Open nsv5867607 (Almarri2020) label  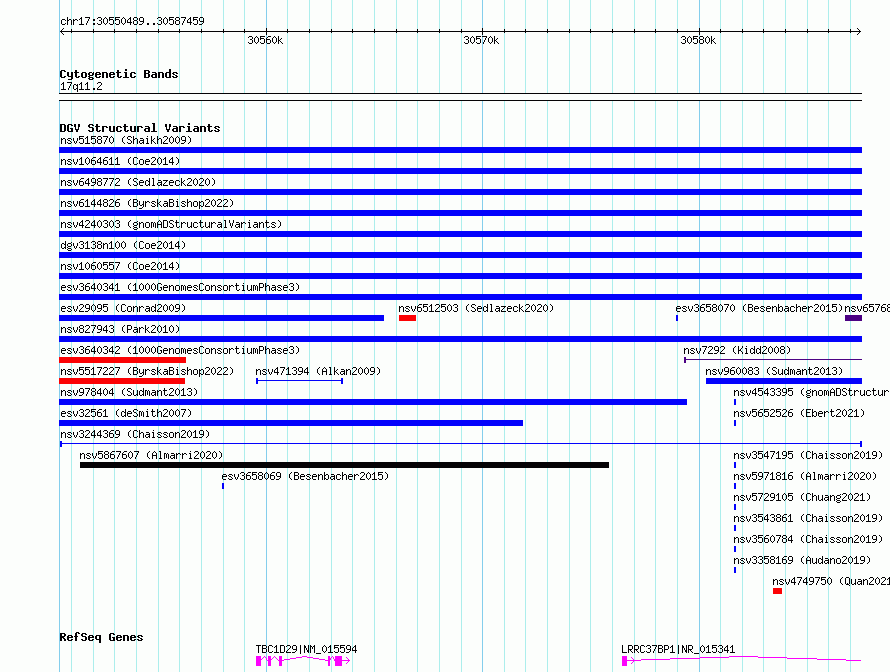151,455
